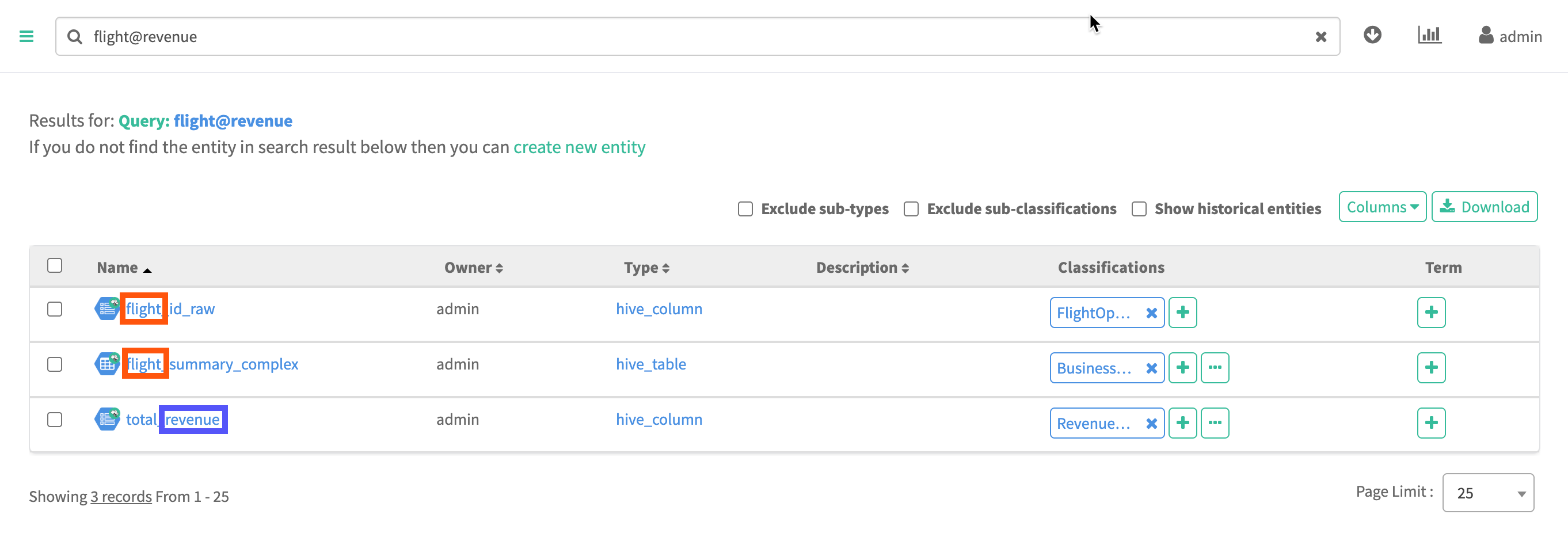1568x556 pixels.
Task: Check Show historical entities option
Action: pos(1138,210)
